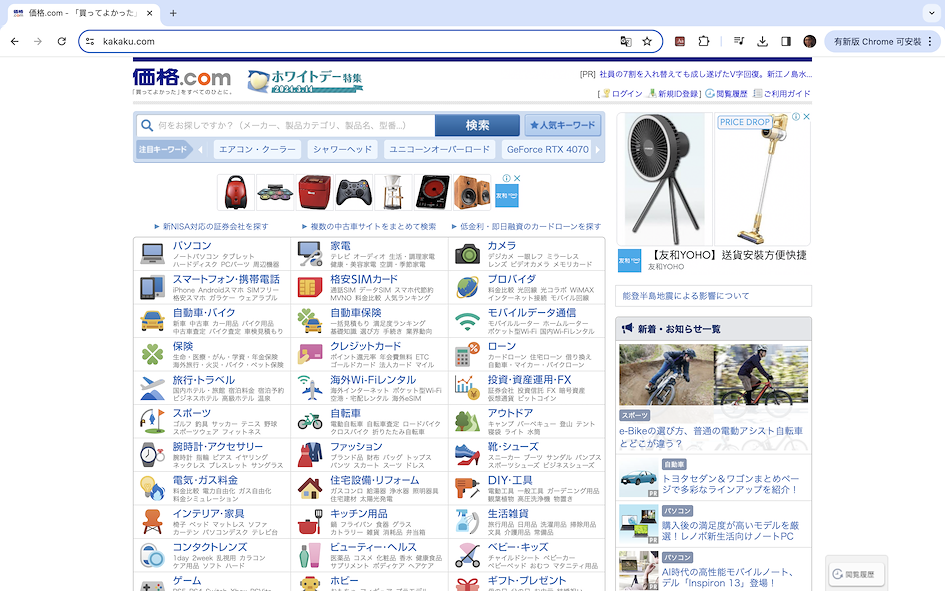945x591 pixels.
Task: Click the 検索 search button
Action: point(477,125)
